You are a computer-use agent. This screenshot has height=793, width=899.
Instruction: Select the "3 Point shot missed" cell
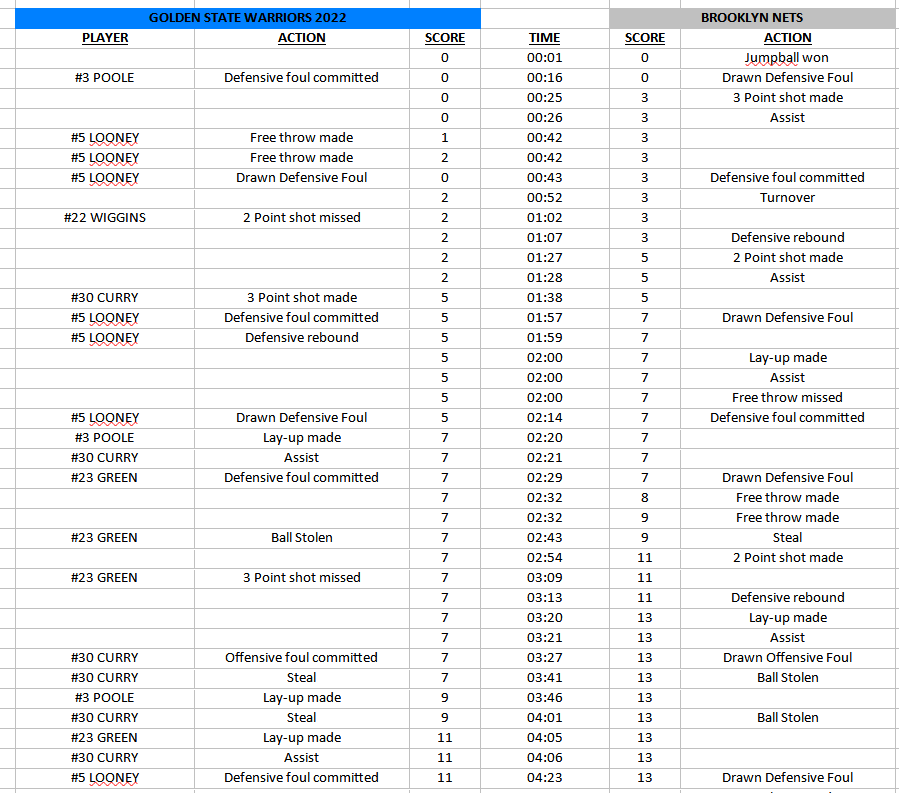click(x=302, y=578)
